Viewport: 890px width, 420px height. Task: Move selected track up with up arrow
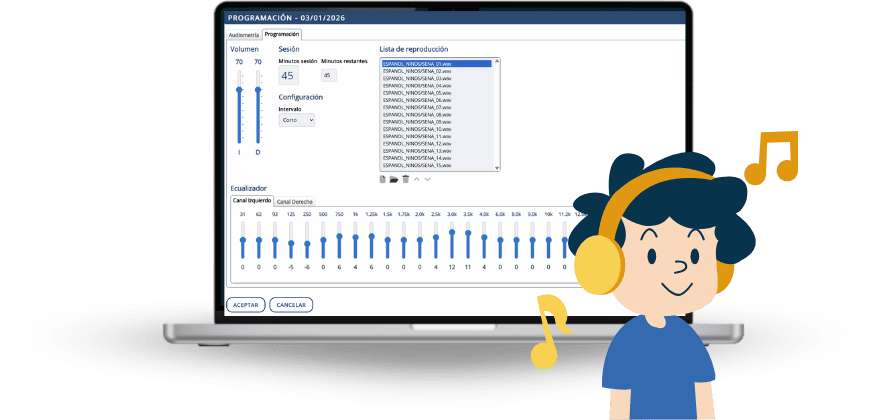coord(417,179)
